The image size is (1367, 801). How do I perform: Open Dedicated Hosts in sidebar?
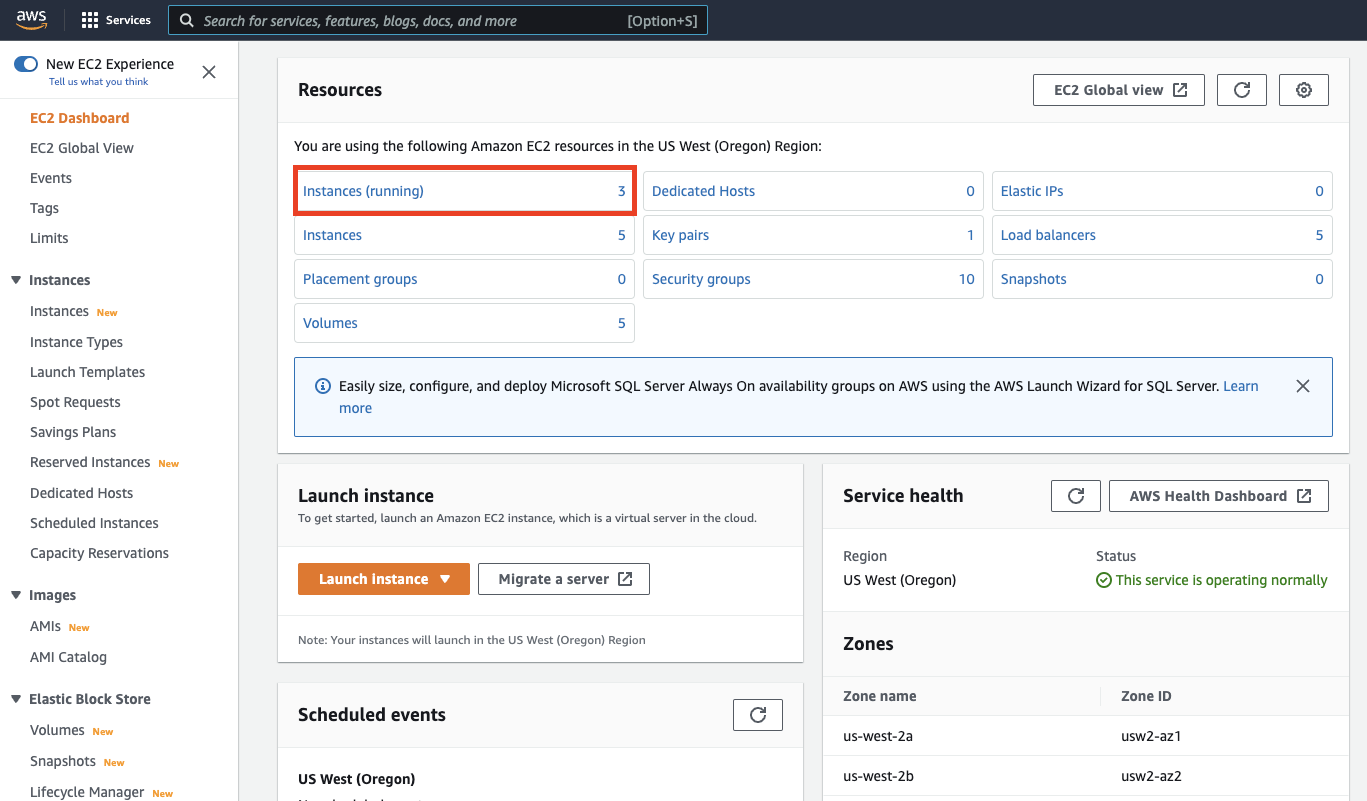(x=81, y=493)
